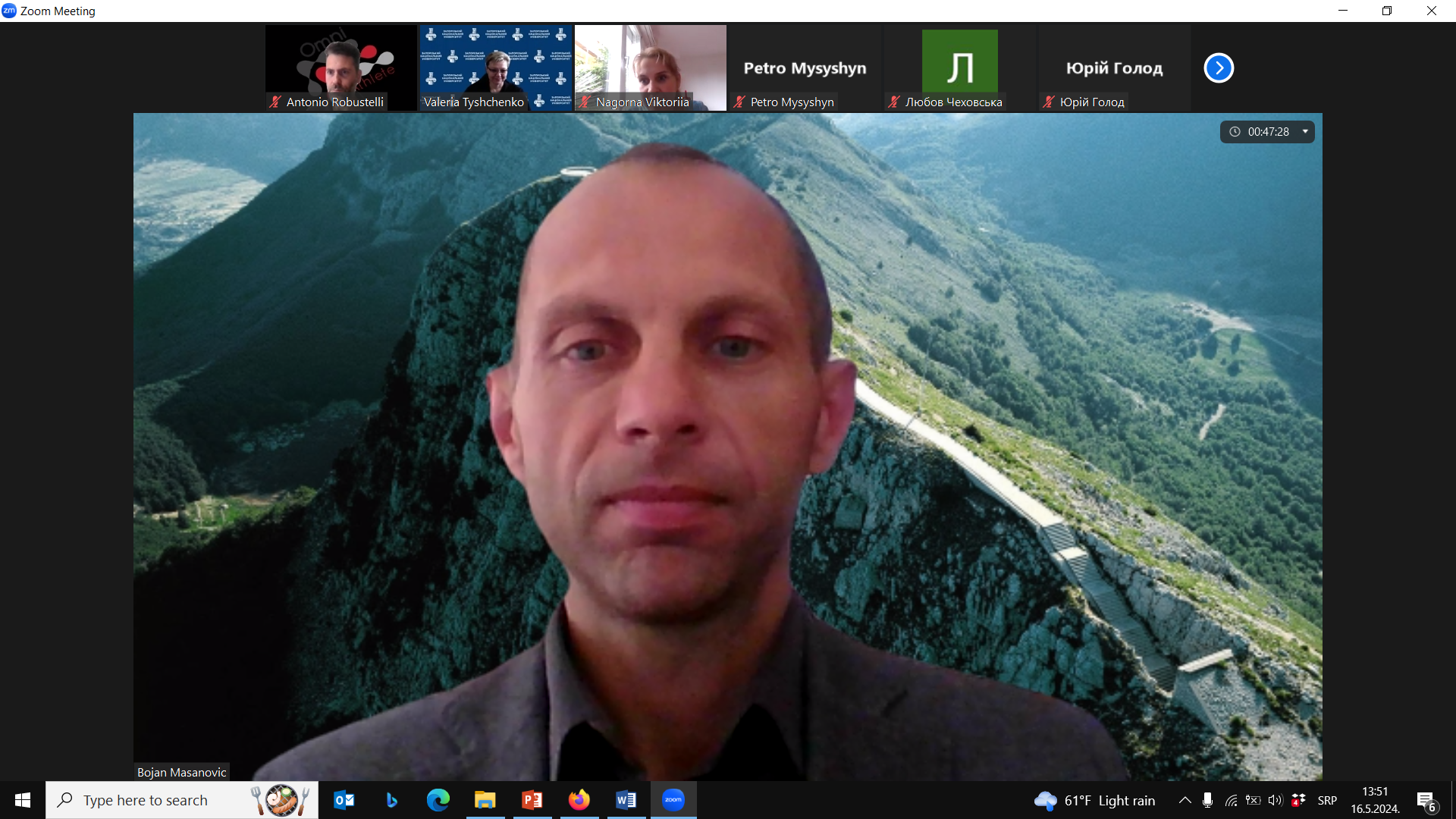Open the meeting timer dropdown arrow
Image resolution: width=1456 pixels, height=819 pixels.
click(x=1305, y=132)
